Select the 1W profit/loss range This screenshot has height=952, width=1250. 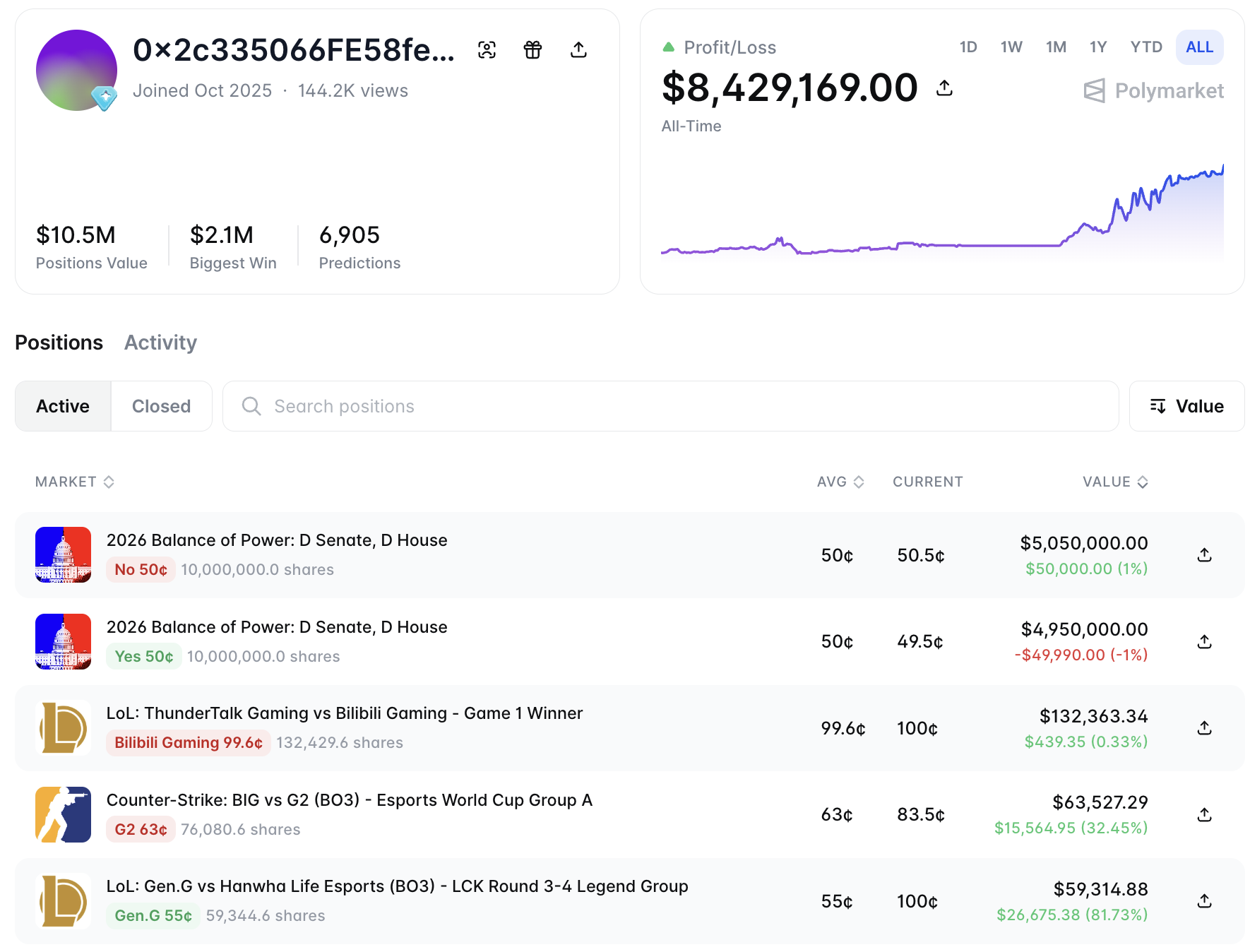tap(1011, 47)
